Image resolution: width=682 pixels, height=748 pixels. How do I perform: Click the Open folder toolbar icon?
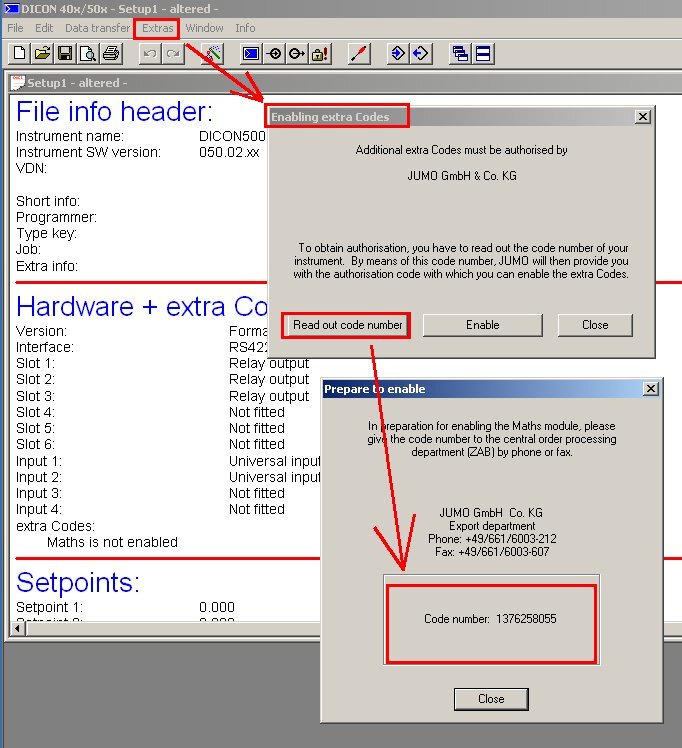42,53
